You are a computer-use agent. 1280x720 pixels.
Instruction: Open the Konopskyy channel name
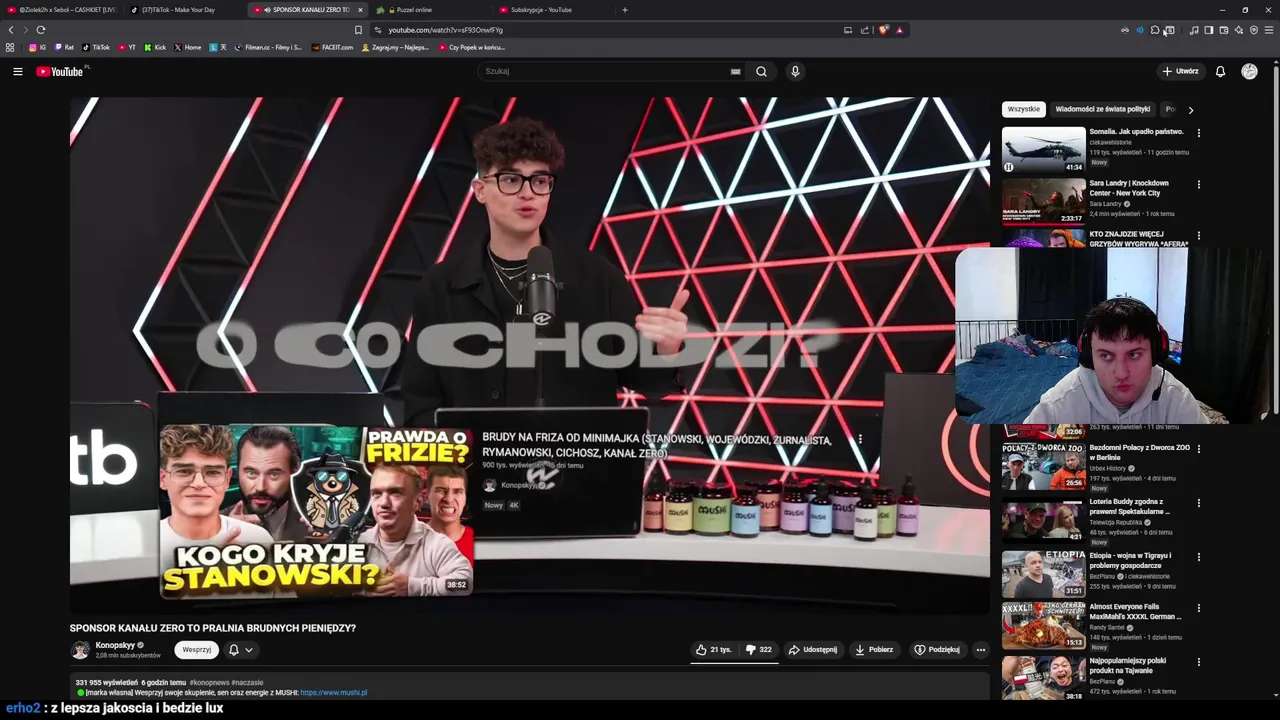[115, 645]
